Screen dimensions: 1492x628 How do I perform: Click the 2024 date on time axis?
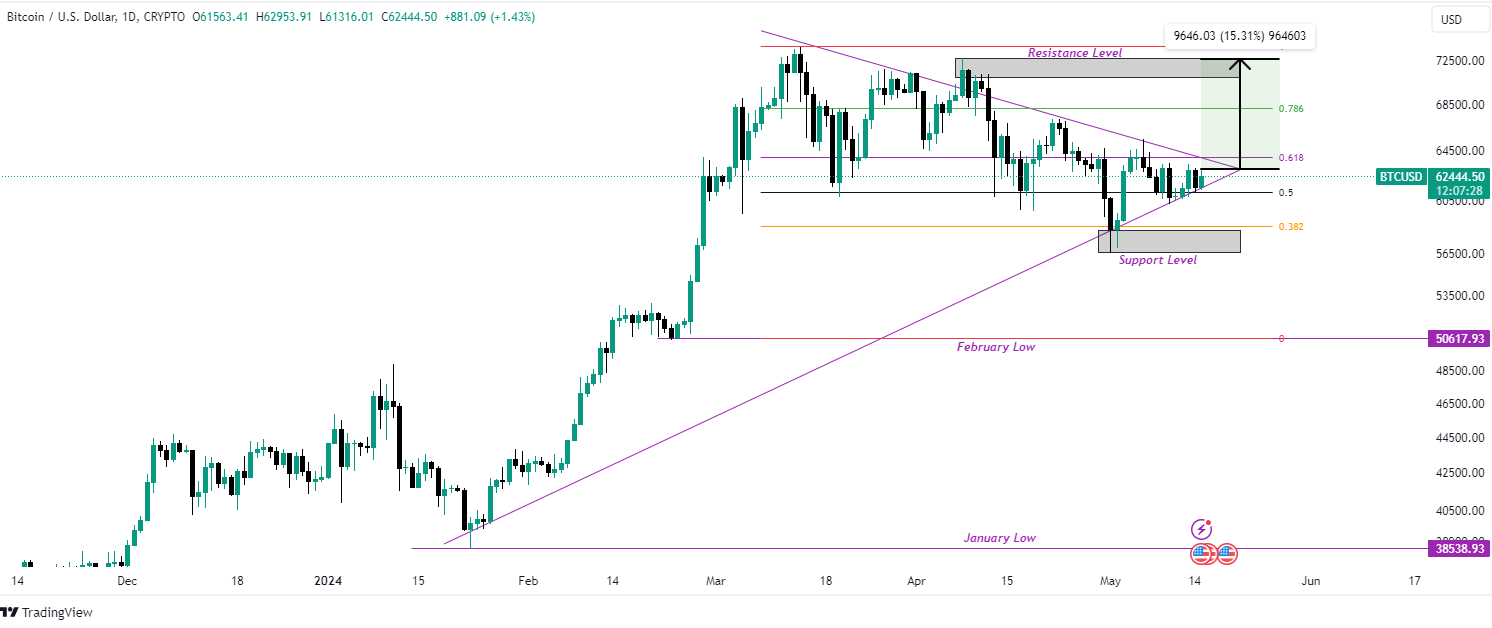(329, 580)
